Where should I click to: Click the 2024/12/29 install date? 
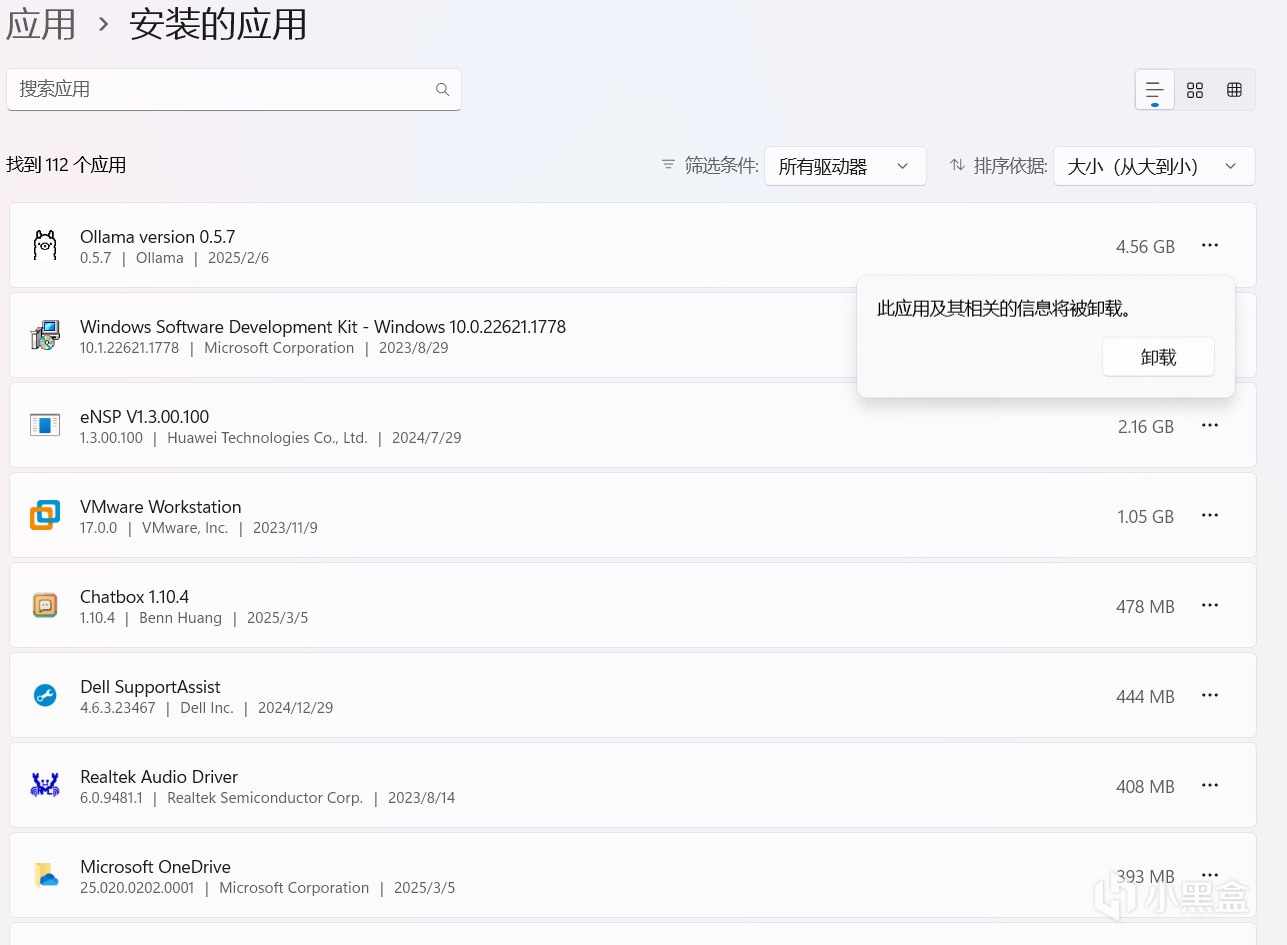[295, 708]
